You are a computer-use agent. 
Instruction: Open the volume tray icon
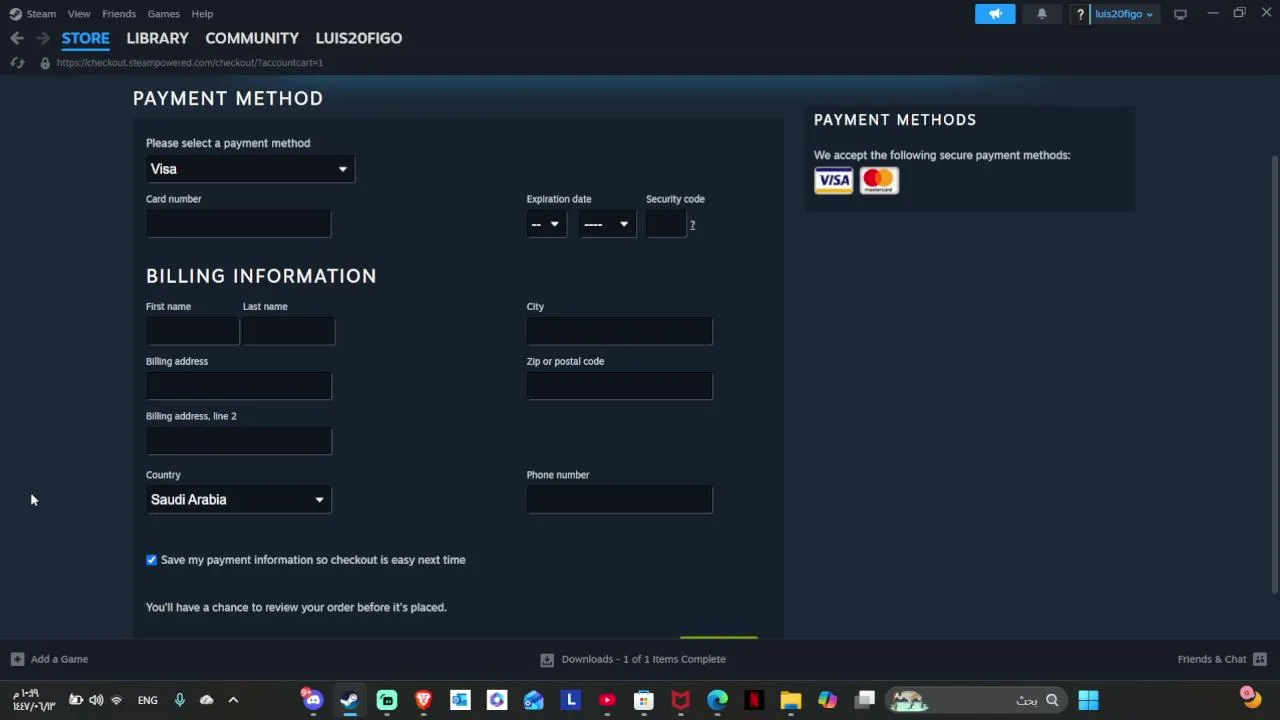[96, 700]
